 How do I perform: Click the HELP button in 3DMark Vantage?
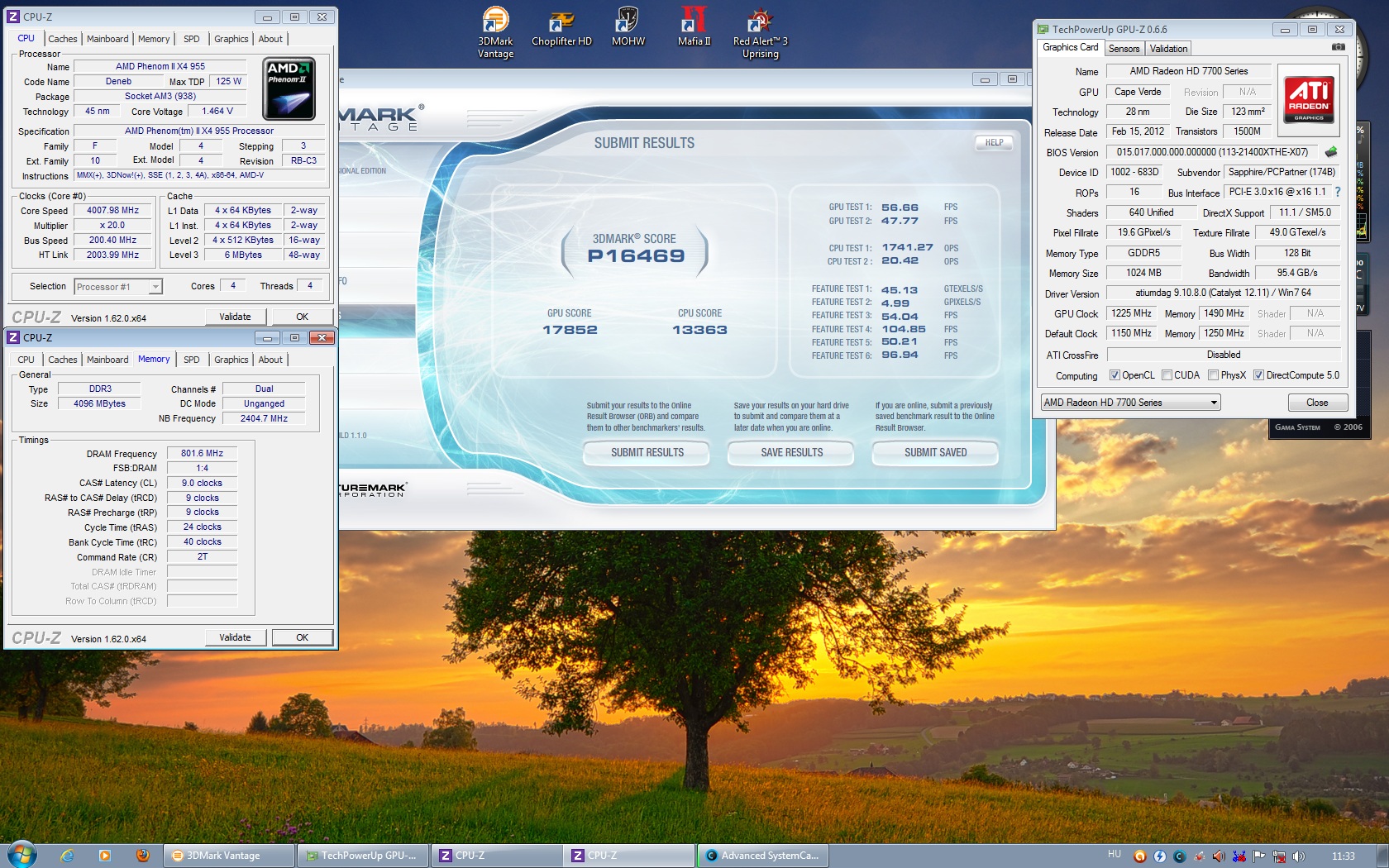(994, 142)
